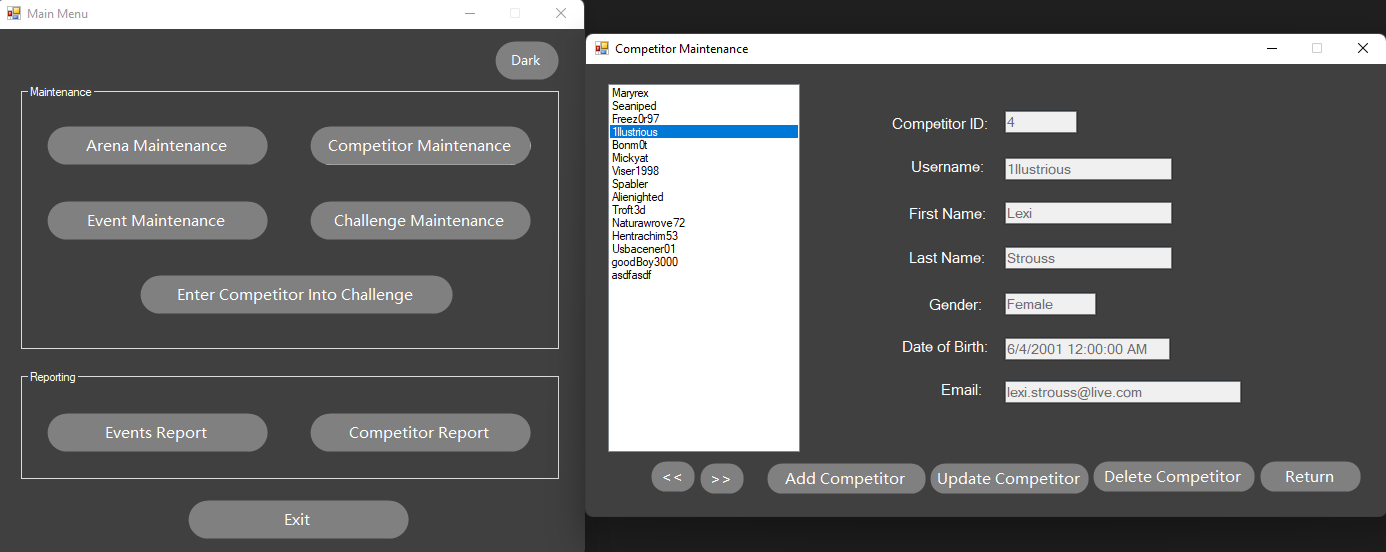Click the Main Menu window app icon

pos(14,13)
